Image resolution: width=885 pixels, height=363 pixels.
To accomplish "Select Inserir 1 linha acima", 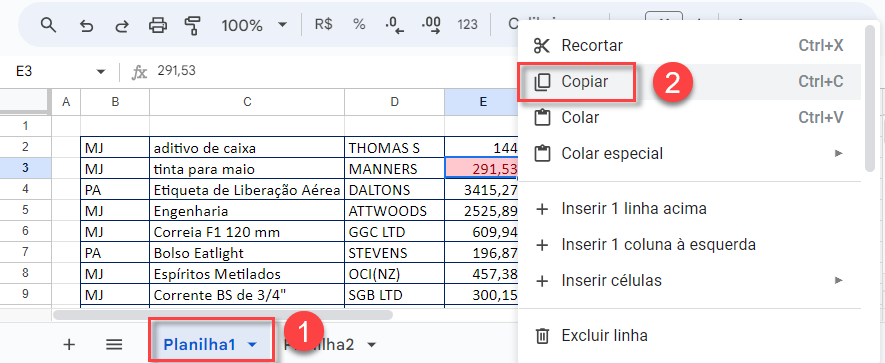I will pyautogui.click(x=690, y=209).
